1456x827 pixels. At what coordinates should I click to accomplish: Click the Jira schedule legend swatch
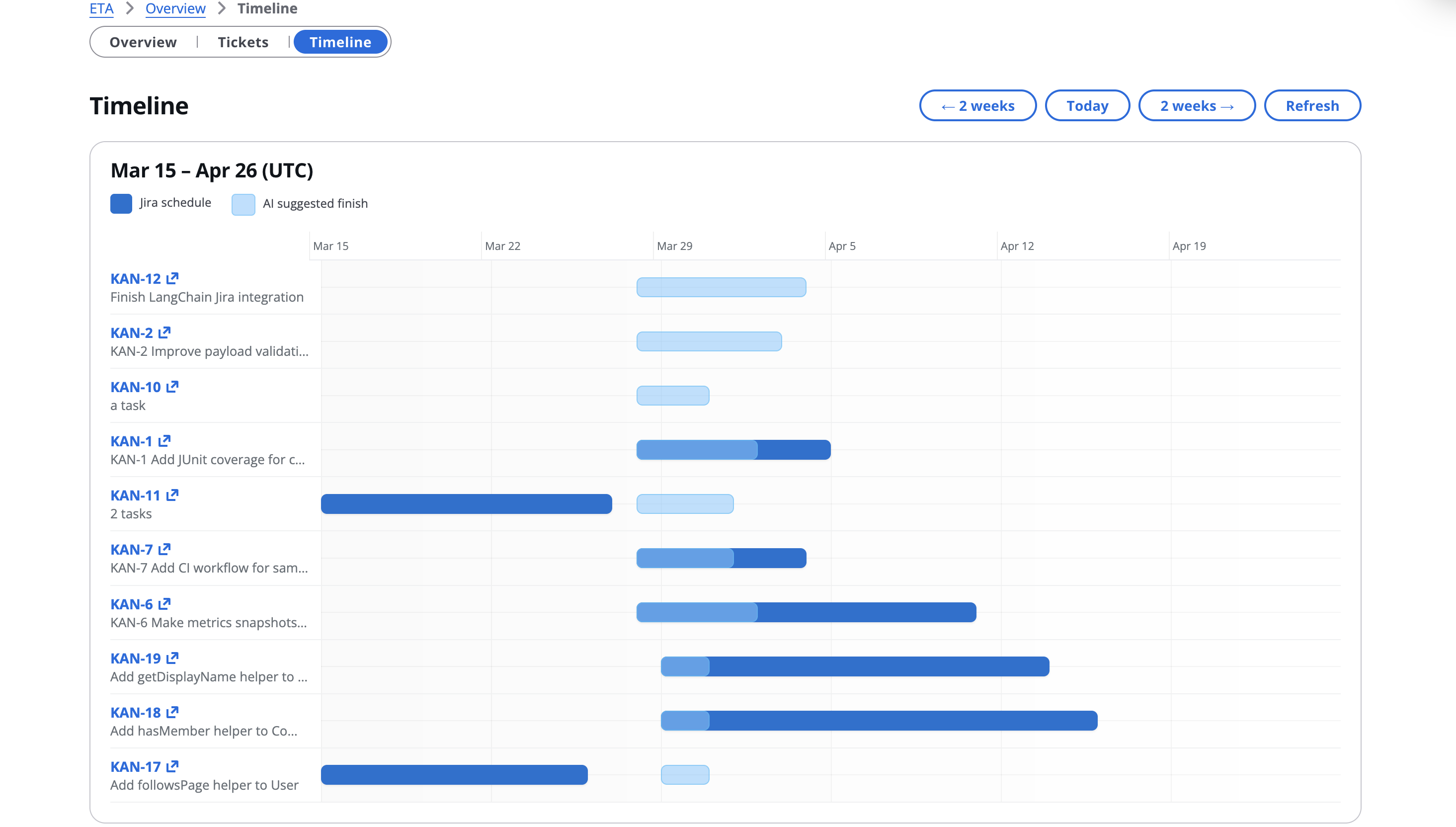point(121,203)
